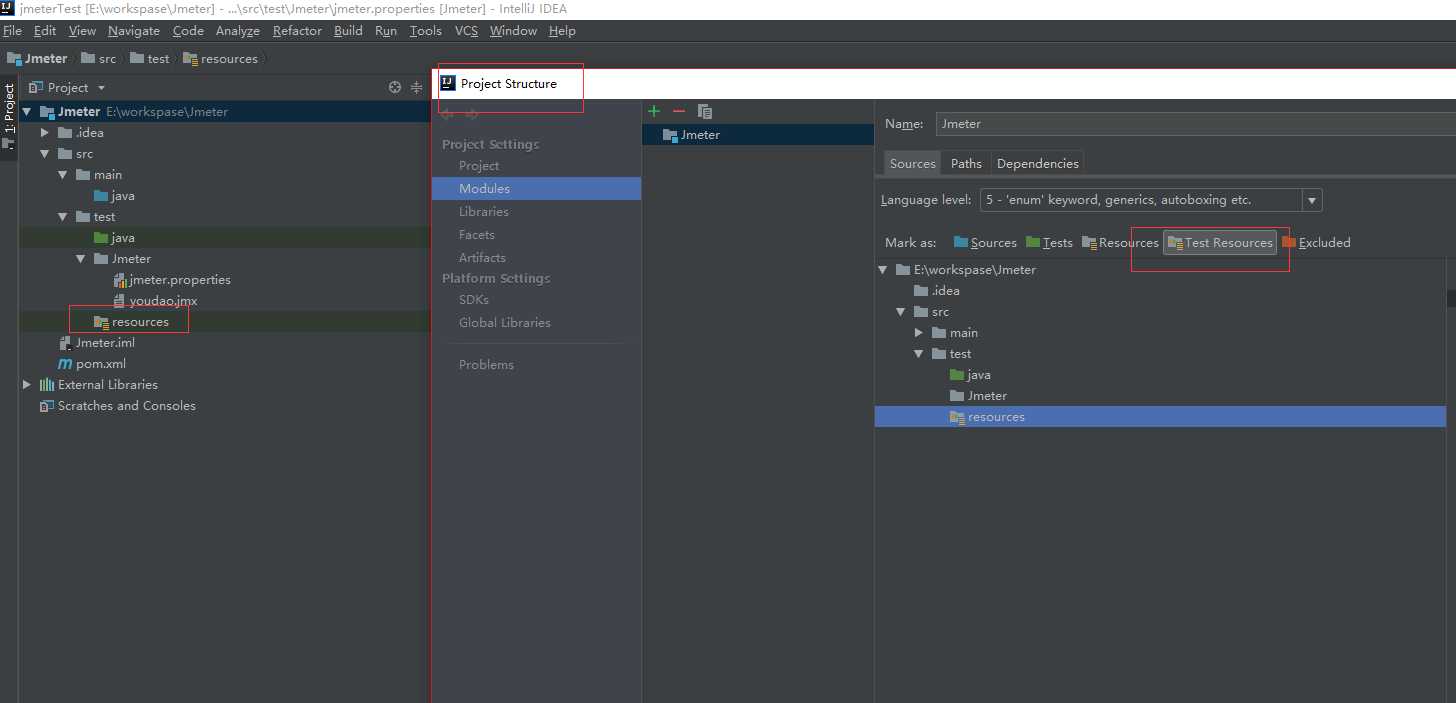Image resolution: width=1456 pixels, height=703 pixels.
Task: Mark as Resources folder button
Action: pyautogui.click(x=1120, y=242)
